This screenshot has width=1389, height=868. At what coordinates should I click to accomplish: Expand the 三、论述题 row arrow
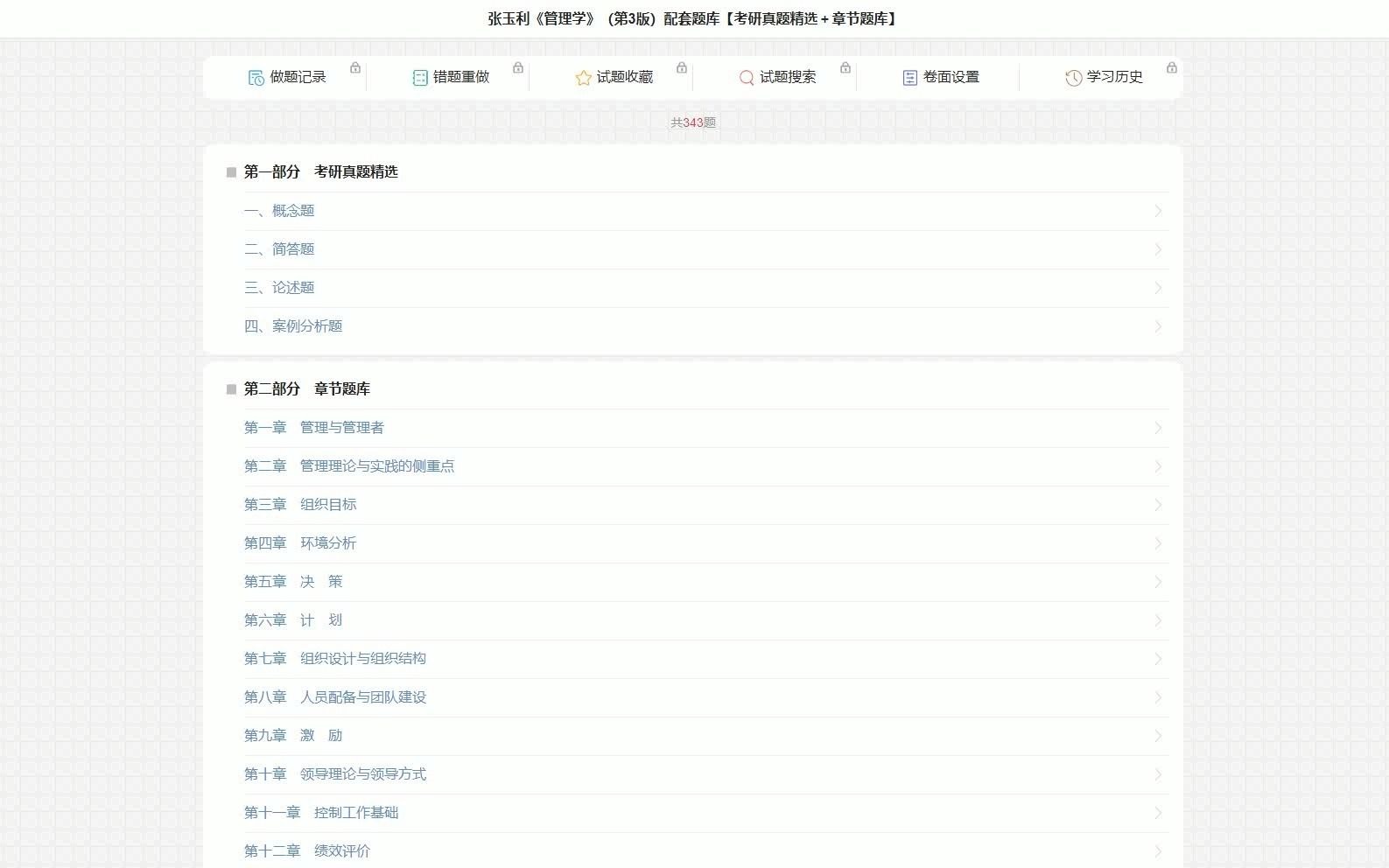1158,288
